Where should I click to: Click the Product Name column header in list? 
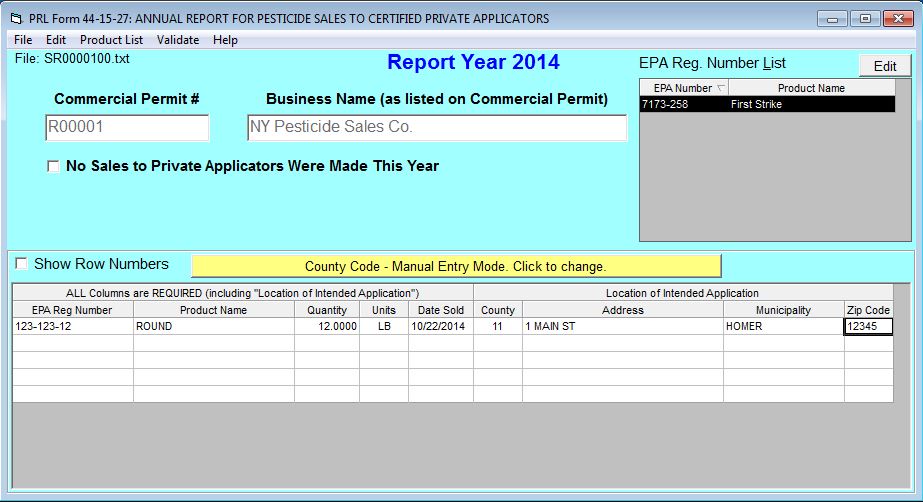click(x=811, y=88)
